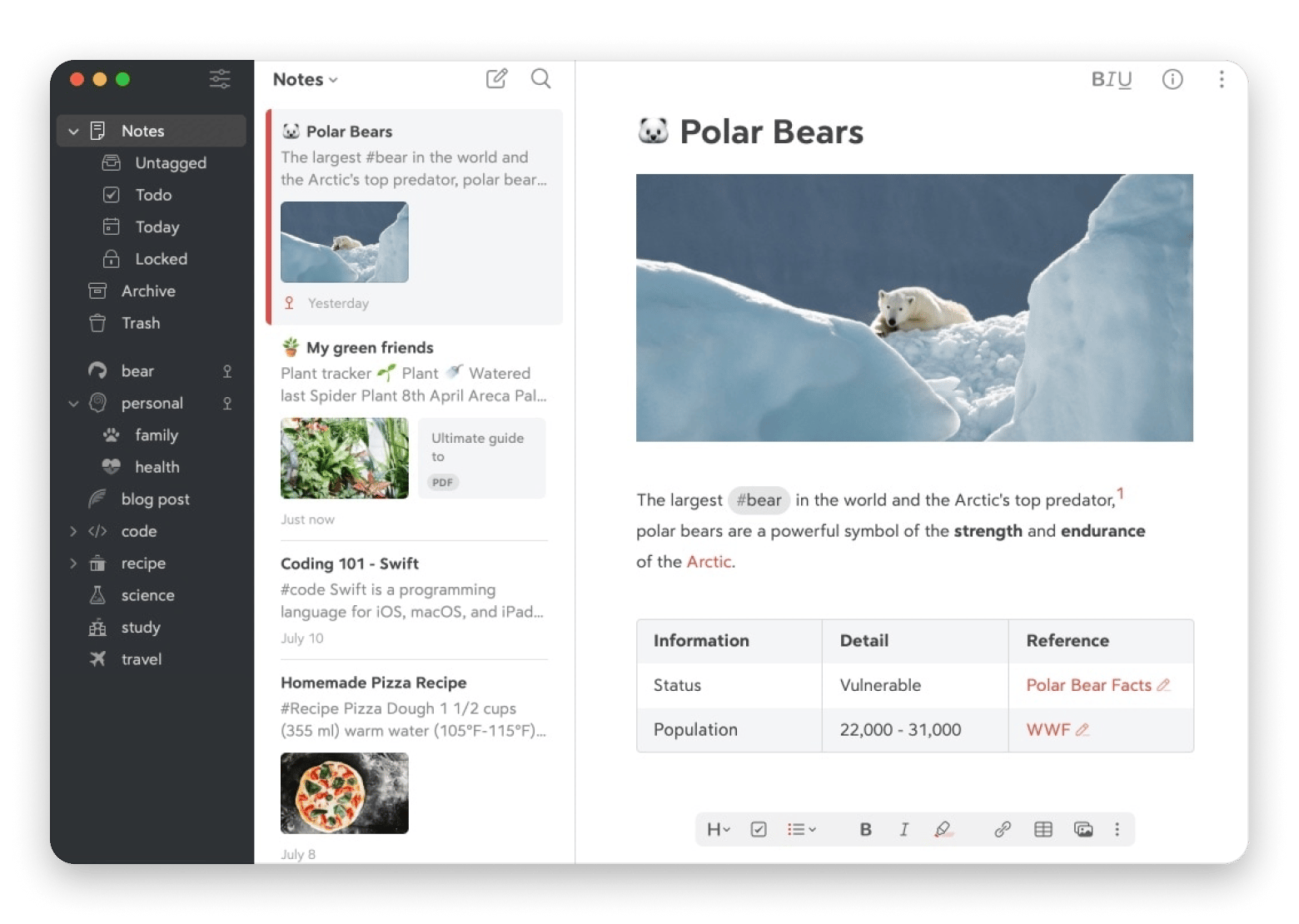Apply the highlighter marker tool

point(943,829)
